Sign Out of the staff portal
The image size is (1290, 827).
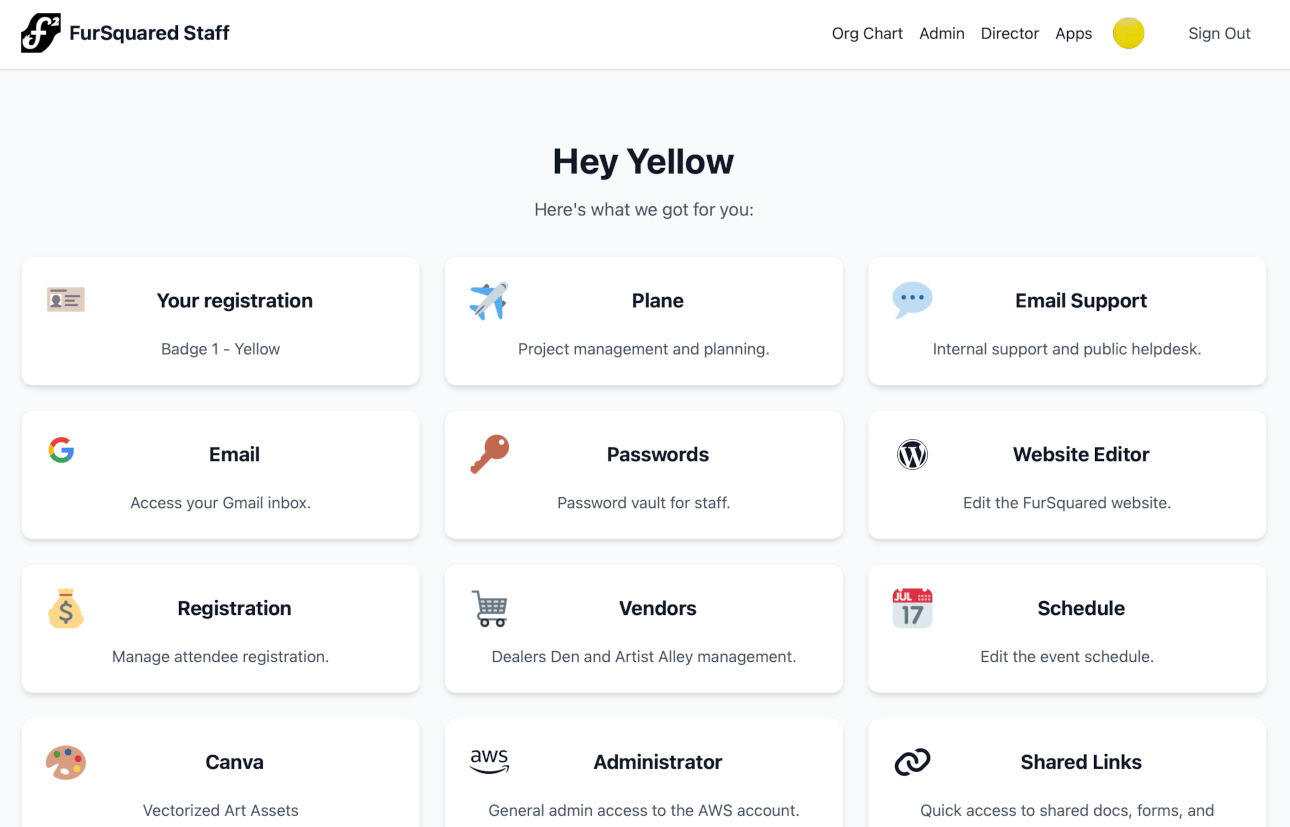coord(1219,33)
